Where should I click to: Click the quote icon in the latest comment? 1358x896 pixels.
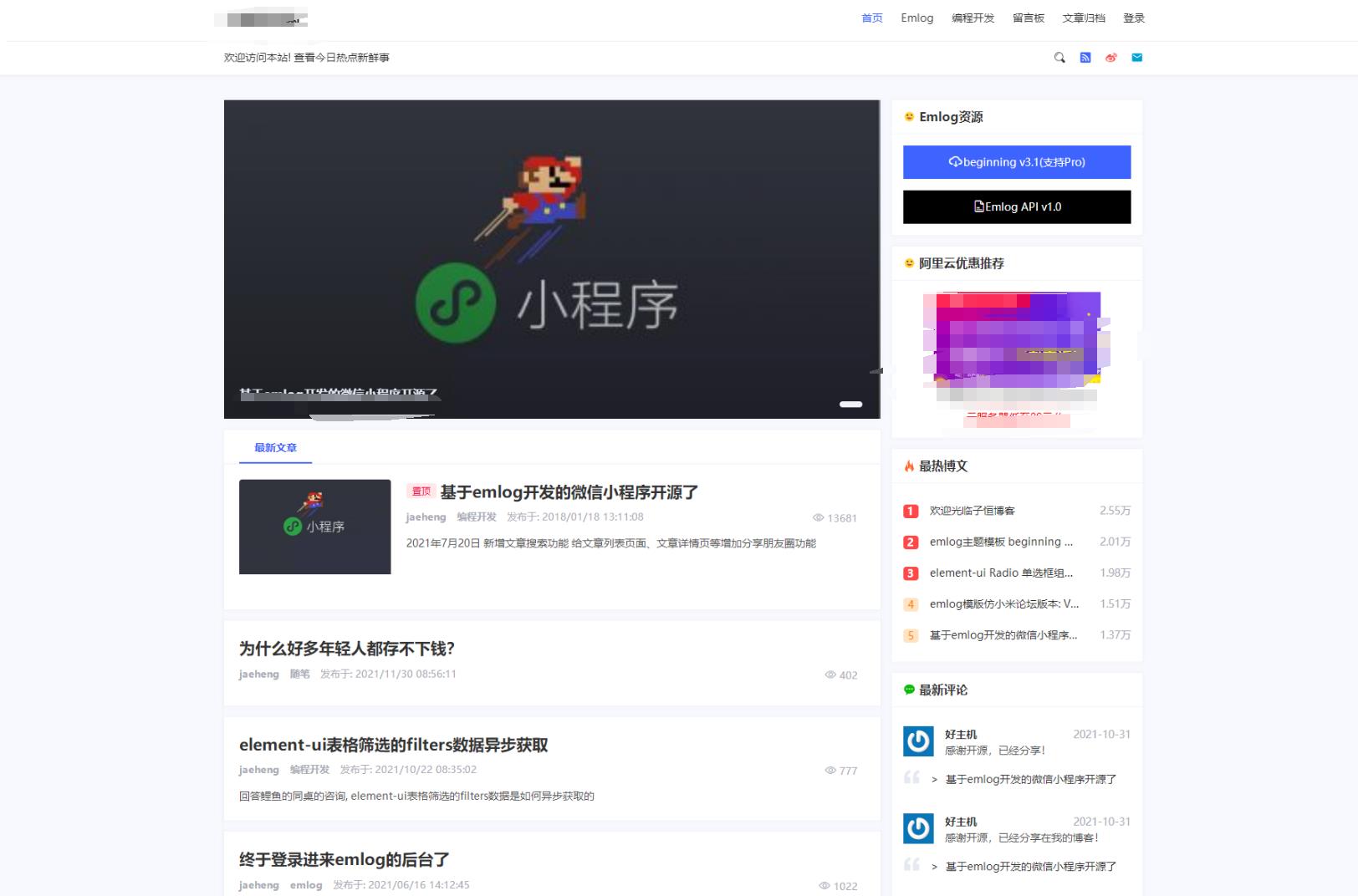(913, 776)
